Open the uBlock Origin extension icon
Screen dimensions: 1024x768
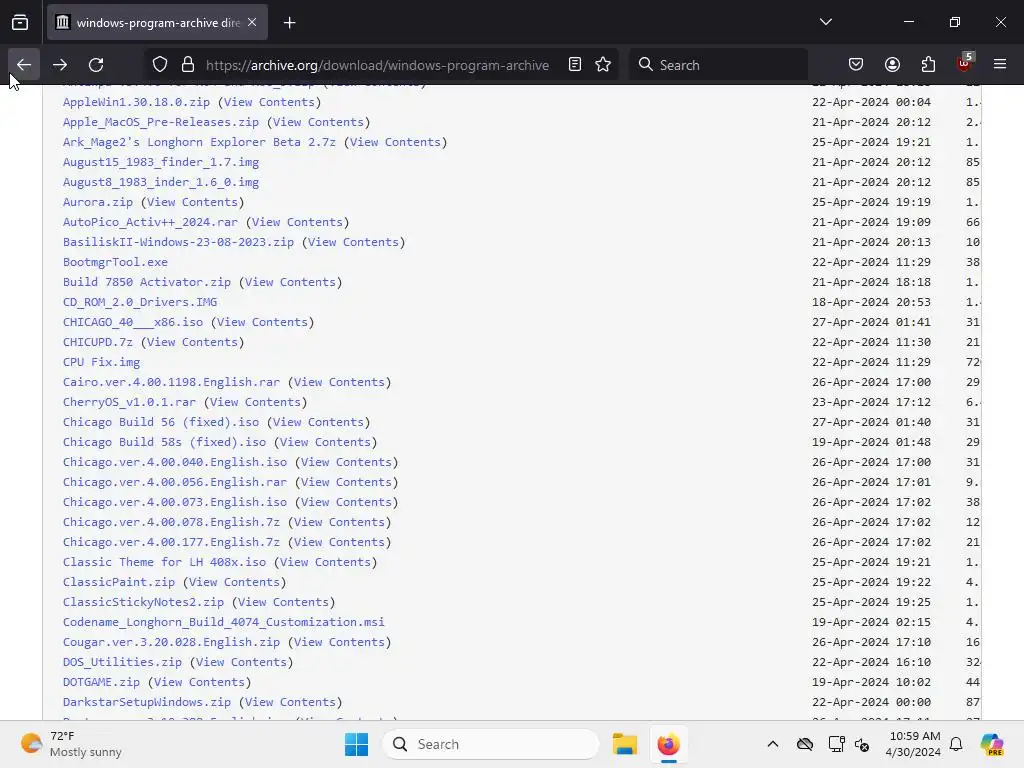(964, 63)
